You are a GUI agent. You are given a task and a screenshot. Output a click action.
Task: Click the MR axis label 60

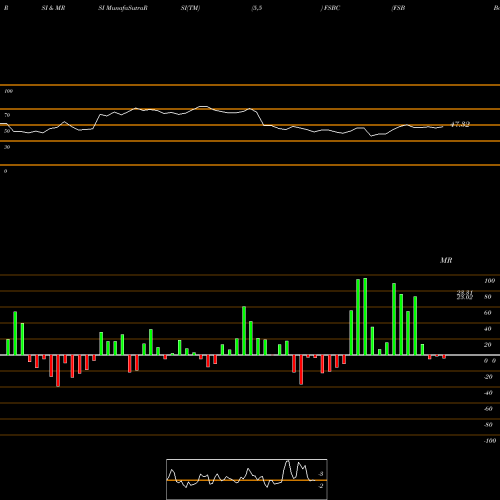[x=487, y=313]
